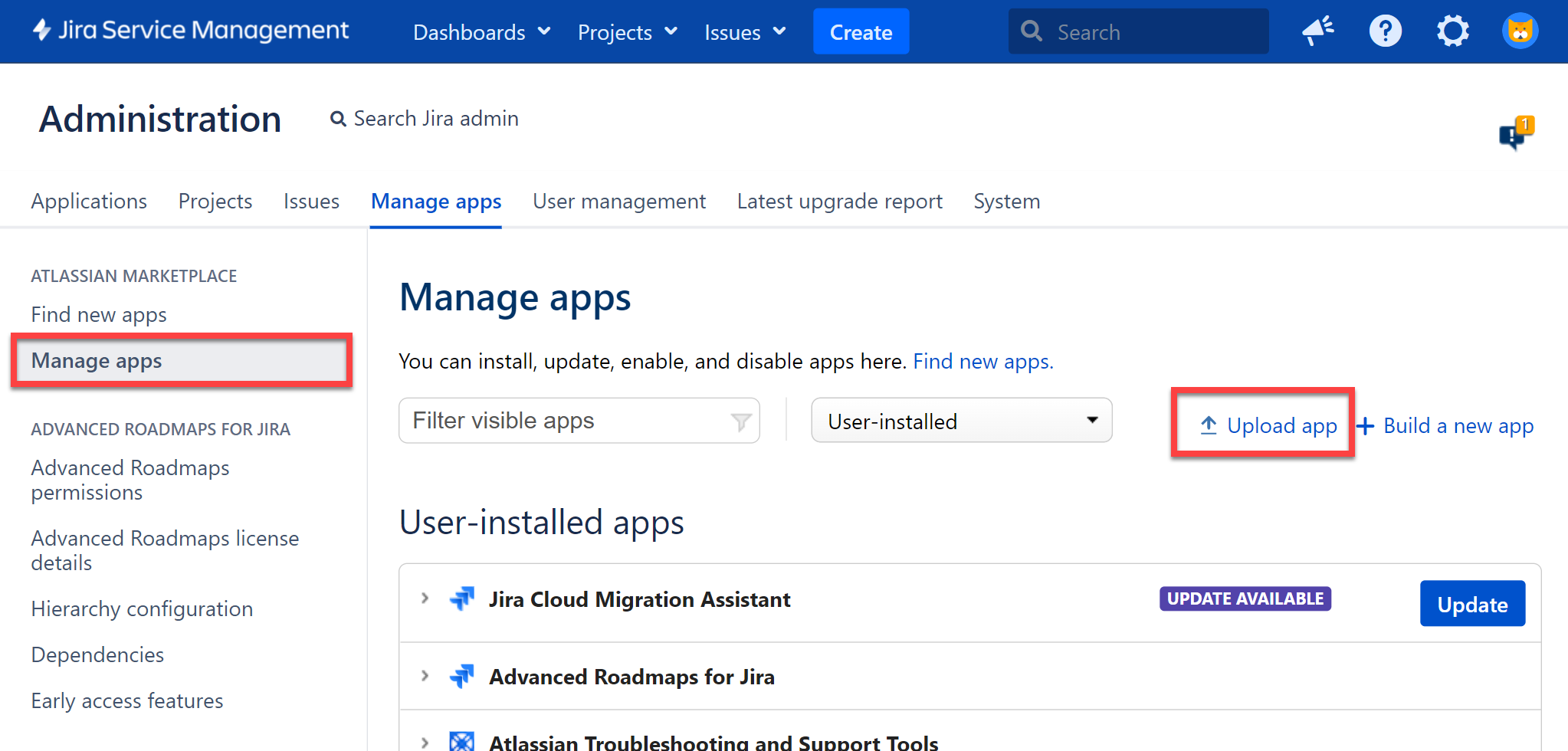The image size is (1568, 751).
Task: Click the top Search field
Action: [x=1139, y=31]
